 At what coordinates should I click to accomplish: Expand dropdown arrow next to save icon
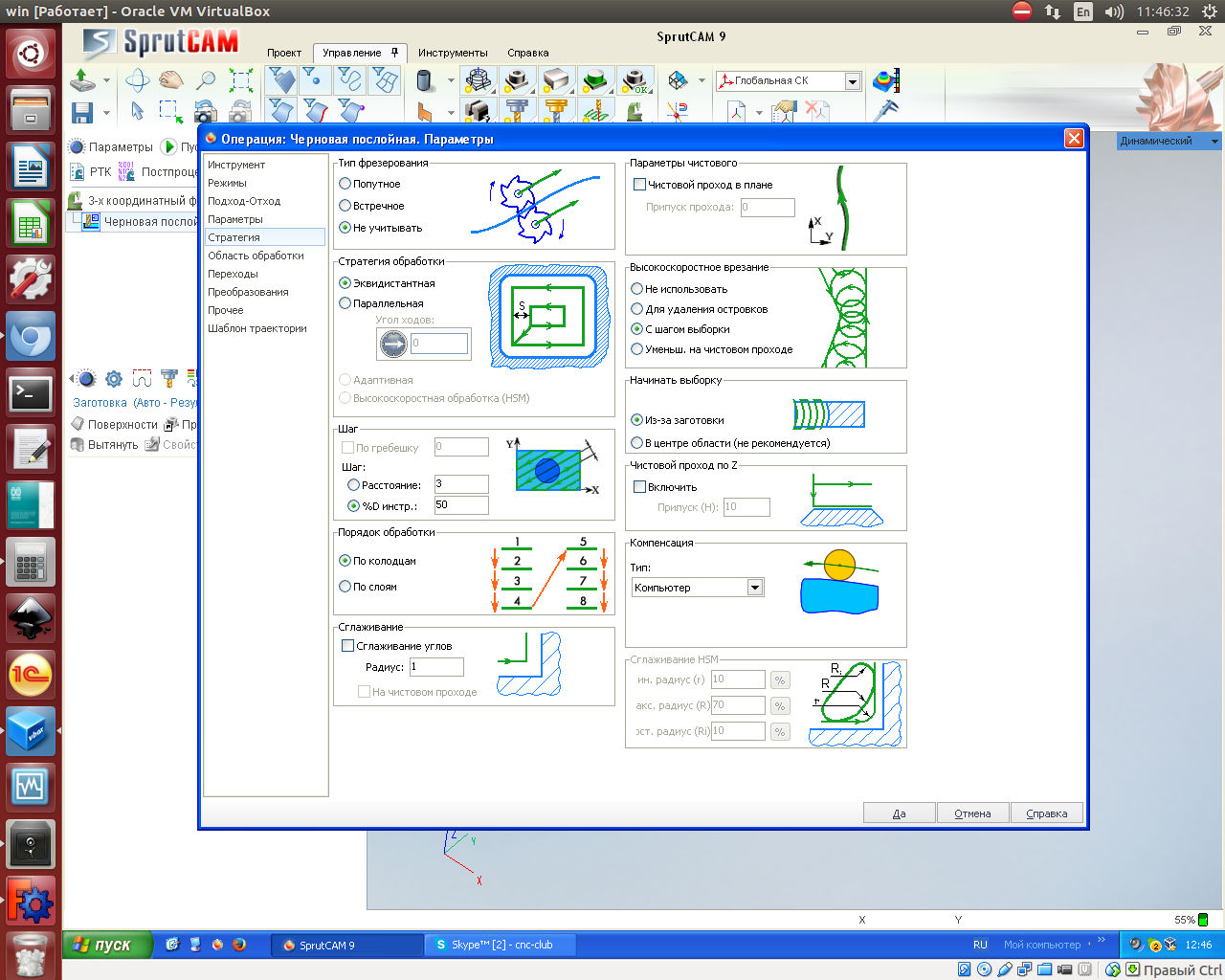tap(106, 112)
